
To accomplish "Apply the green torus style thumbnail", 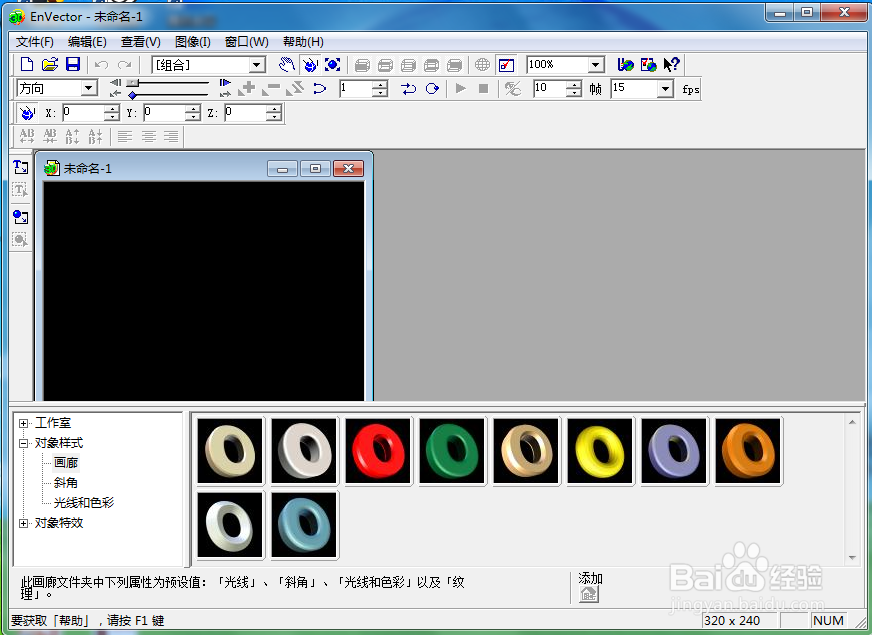I will (x=452, y=451).
